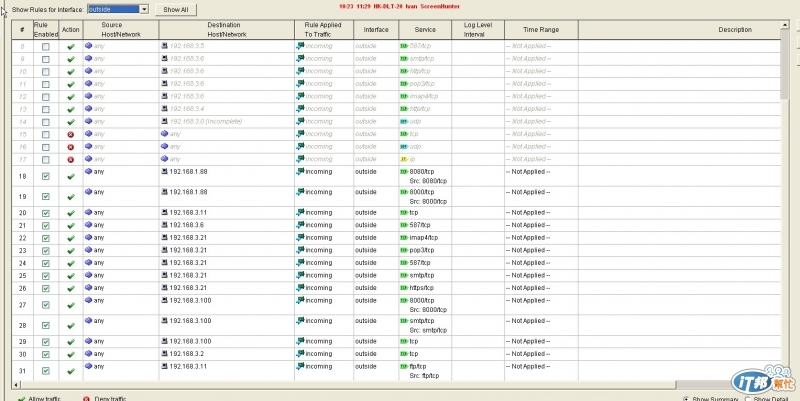Click the allow checkmark icon in rule 22
The image size is (800, 401).
pyautogui.click(x=71, y=238)
